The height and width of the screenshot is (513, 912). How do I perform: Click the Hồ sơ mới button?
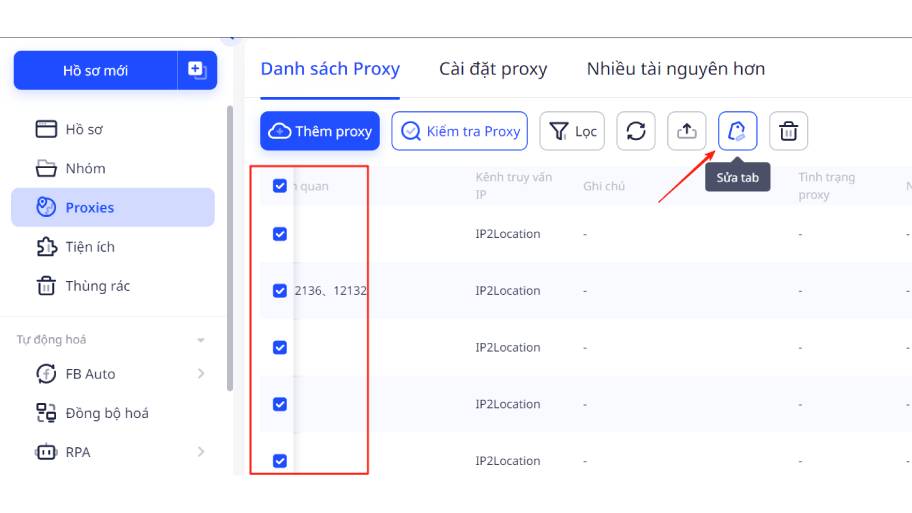click(x=95, y=70)
